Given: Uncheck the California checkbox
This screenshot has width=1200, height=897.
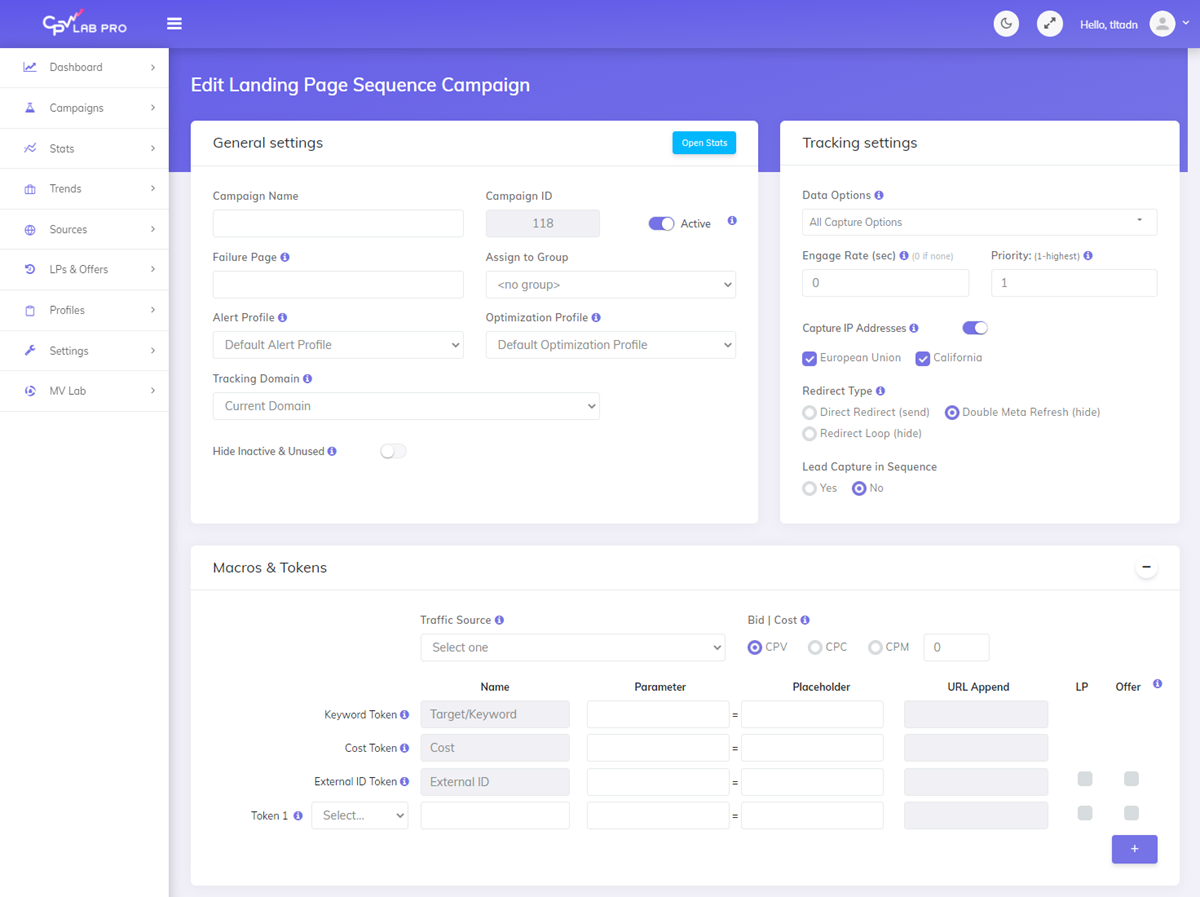Looking at the screenshot, I should [x=923, y=358].
